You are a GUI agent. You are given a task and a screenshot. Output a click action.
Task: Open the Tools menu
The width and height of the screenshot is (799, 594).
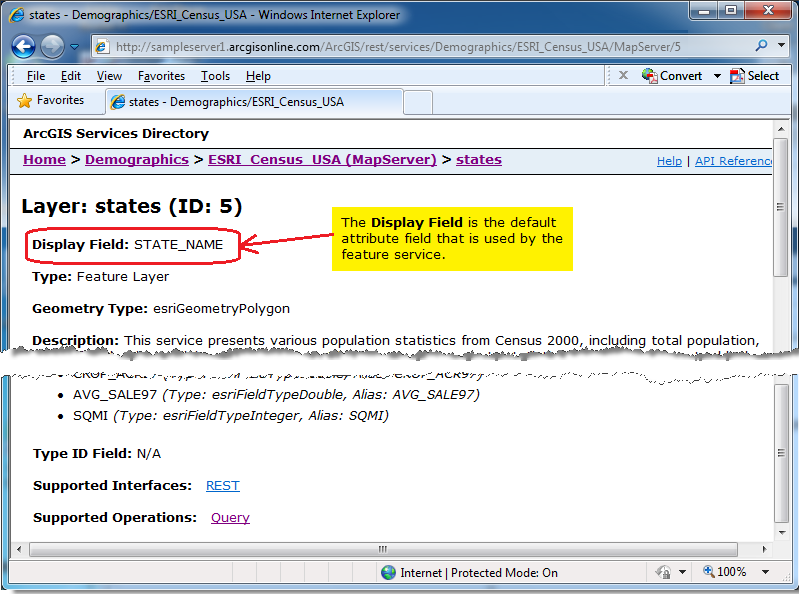(x=215, y=76)
